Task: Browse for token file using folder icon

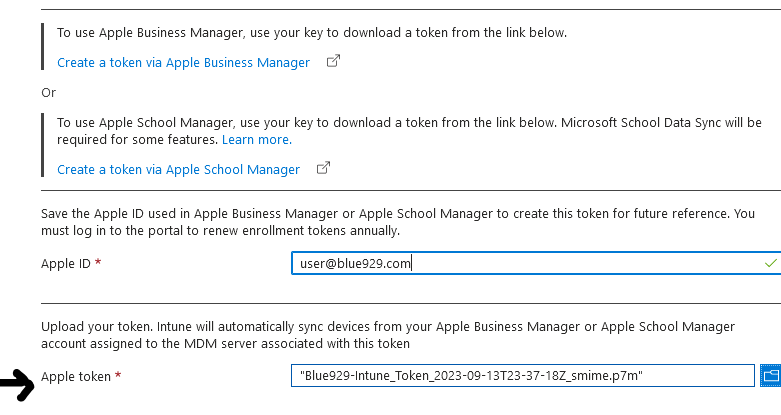Action: (770, 375)
